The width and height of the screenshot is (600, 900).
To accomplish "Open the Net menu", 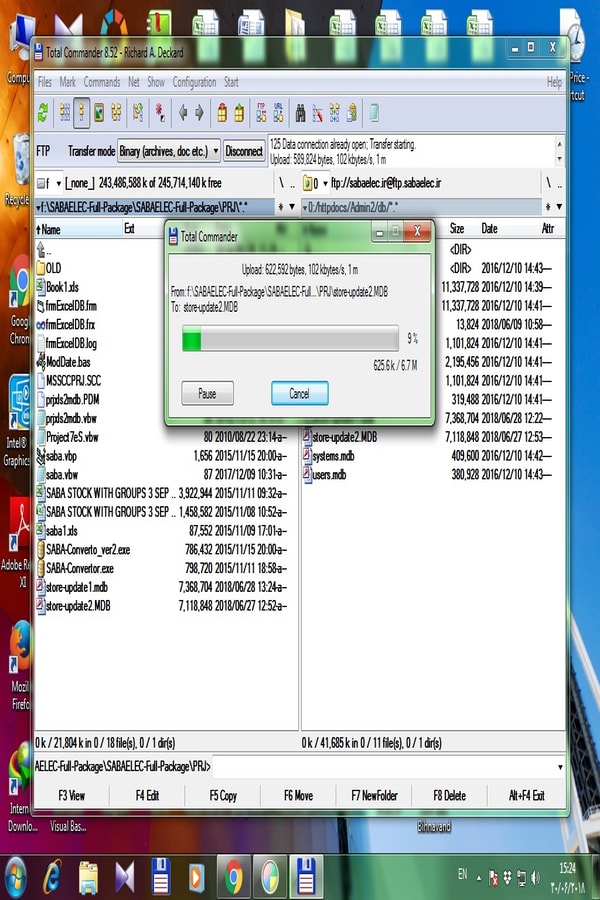I will (x=134, y=82).
